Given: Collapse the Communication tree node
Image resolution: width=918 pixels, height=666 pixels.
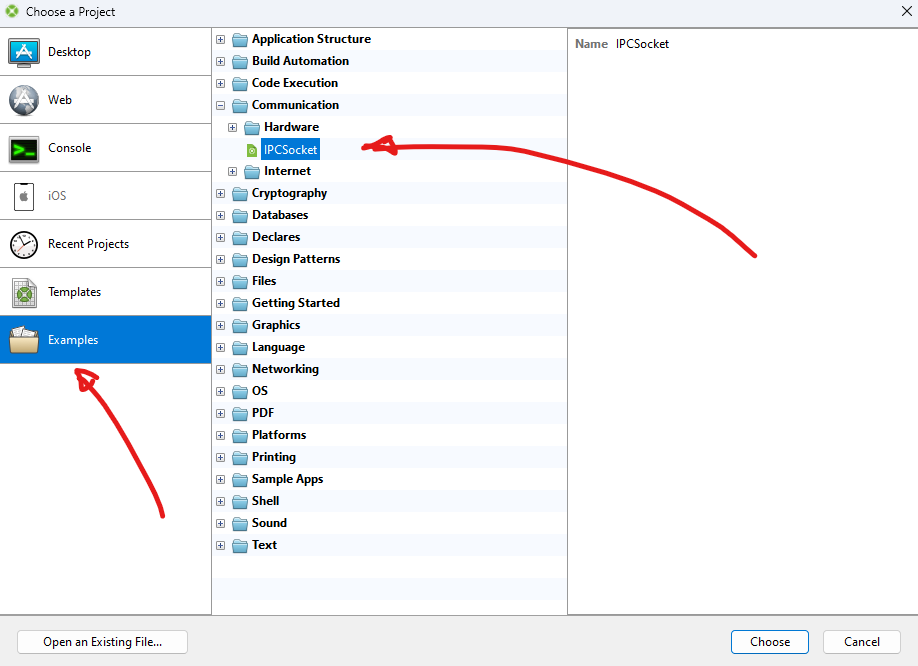Looking at the screenshot, I should pyautogui.click(x=221, y=106).
